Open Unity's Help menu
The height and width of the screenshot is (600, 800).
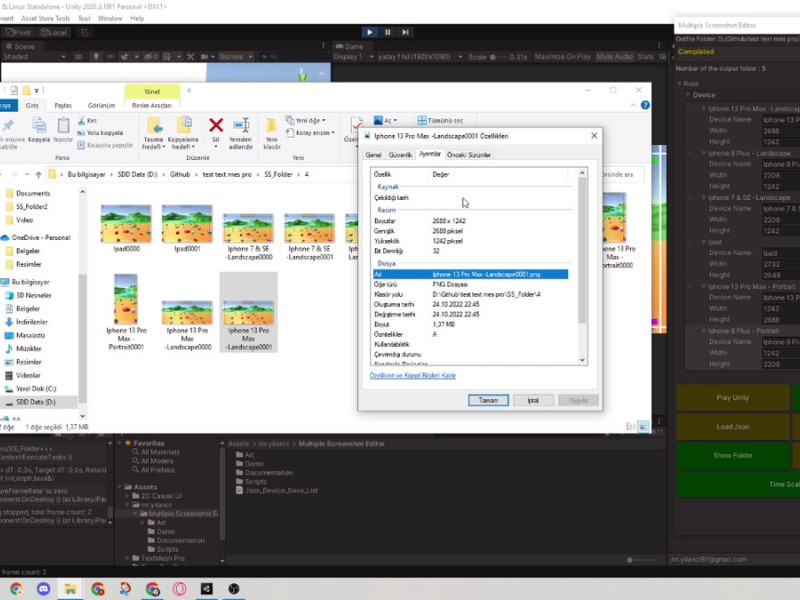[137, 18]
